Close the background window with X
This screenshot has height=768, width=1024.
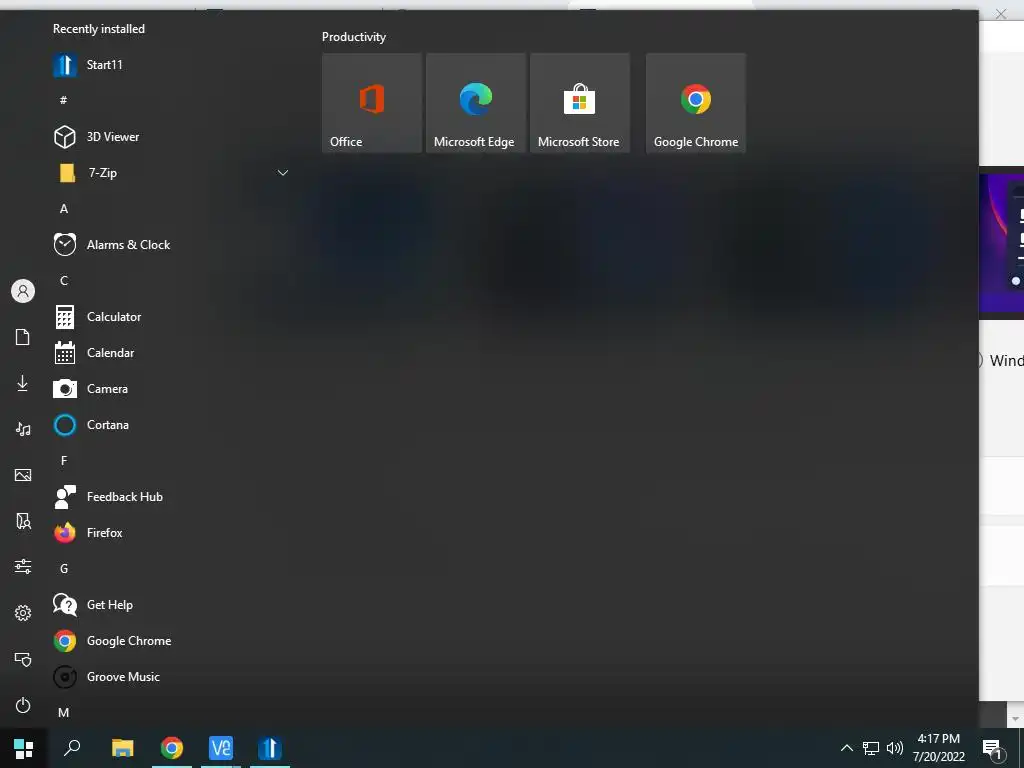(1000, 14)
